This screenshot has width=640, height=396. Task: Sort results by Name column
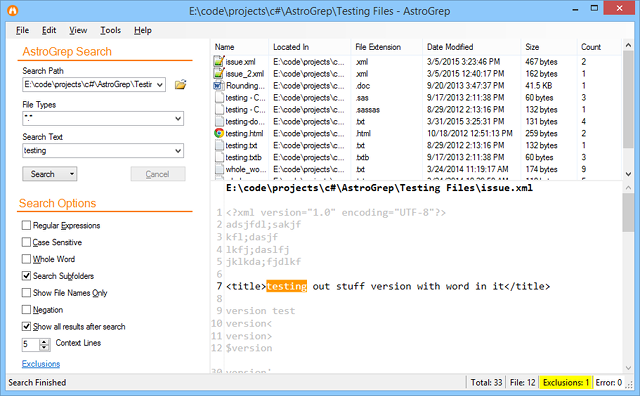(240, 47)
